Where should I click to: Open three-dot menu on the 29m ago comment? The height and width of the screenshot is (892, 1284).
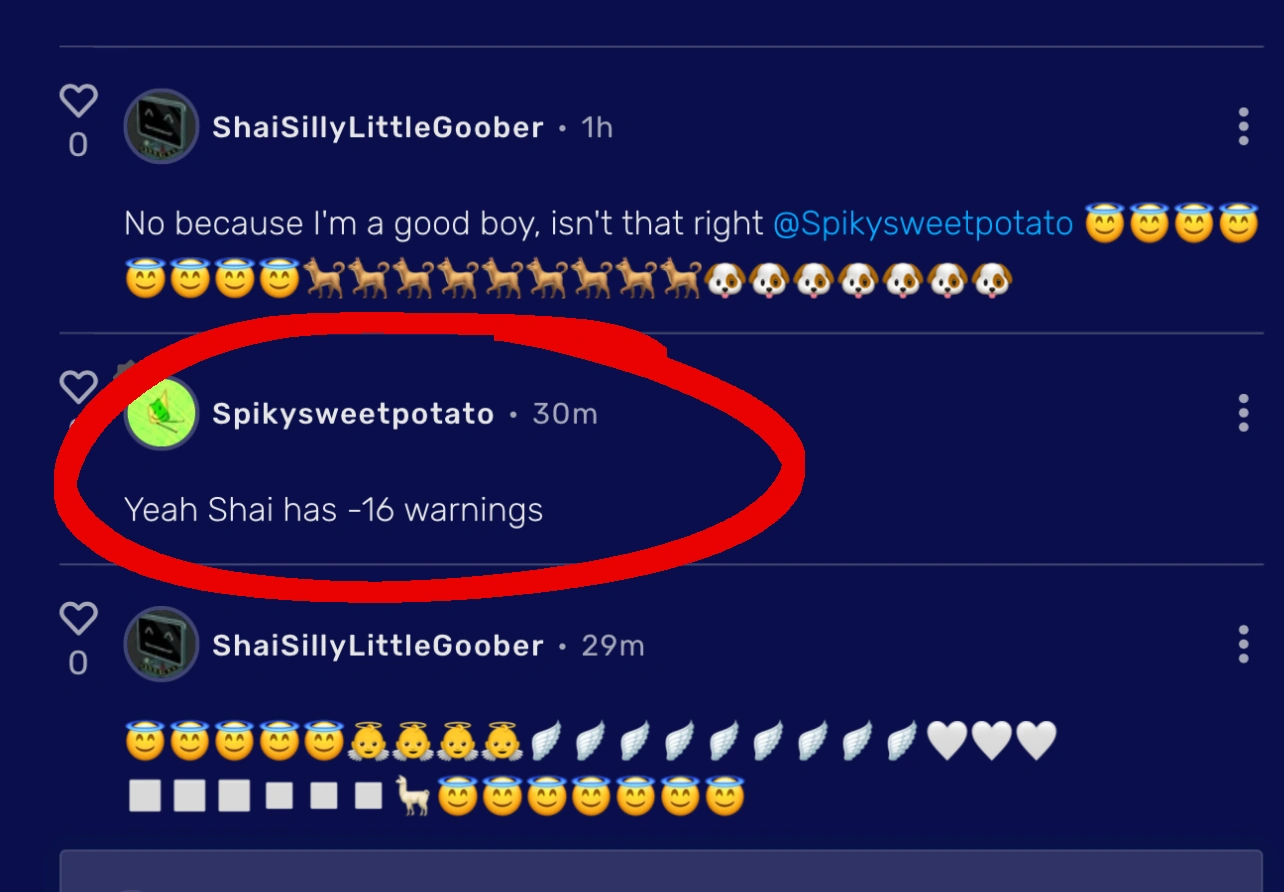click(1243, 645)
